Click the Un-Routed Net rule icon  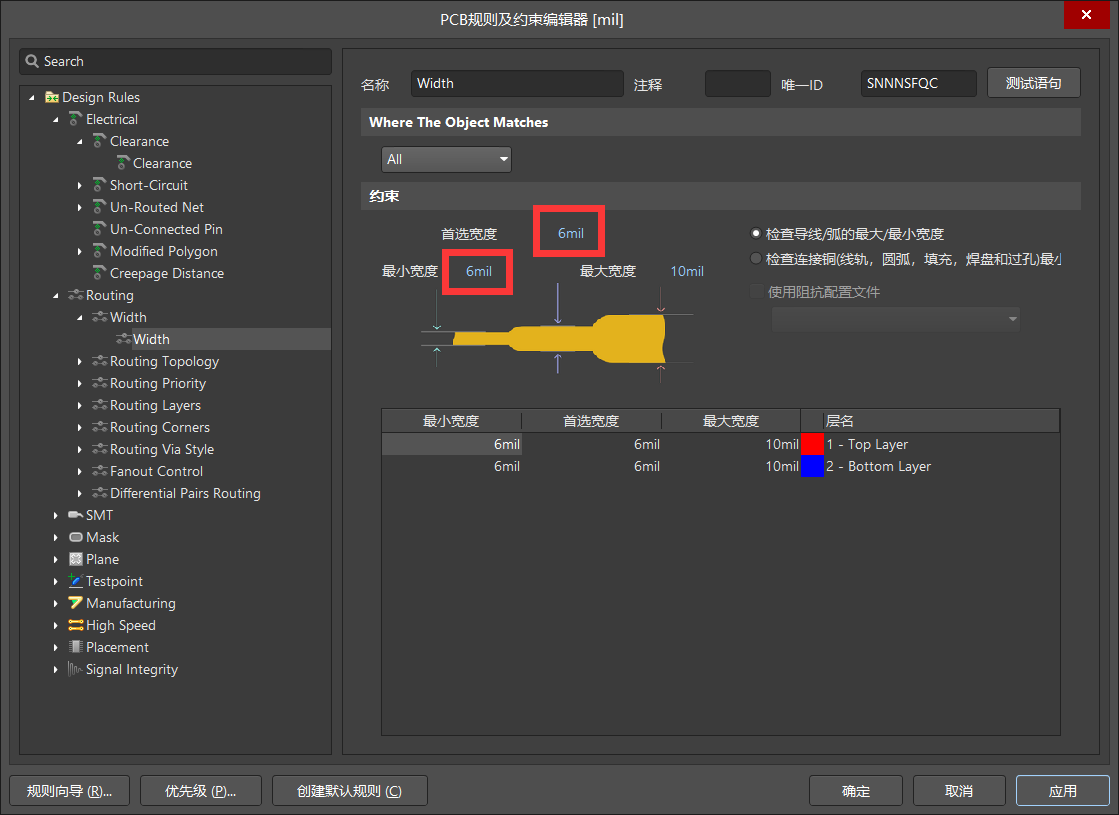pyautogui.click(x=99, y=207)
